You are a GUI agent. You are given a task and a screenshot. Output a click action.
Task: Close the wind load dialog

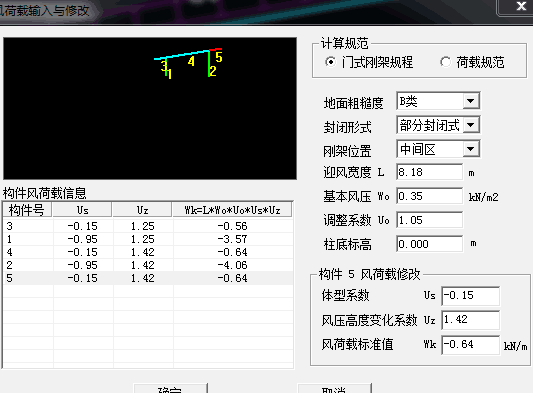[521, 6]
